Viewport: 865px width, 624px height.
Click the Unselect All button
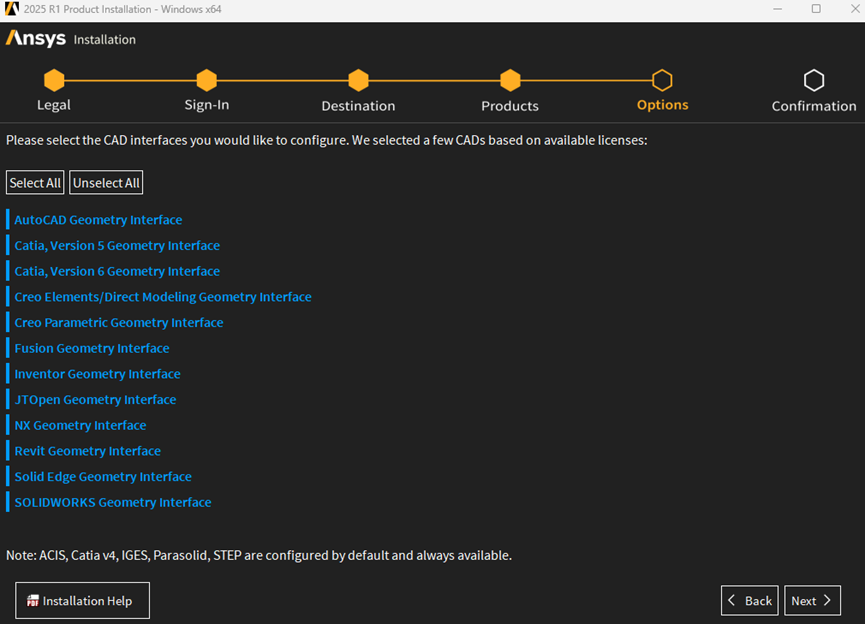(106, 183)
